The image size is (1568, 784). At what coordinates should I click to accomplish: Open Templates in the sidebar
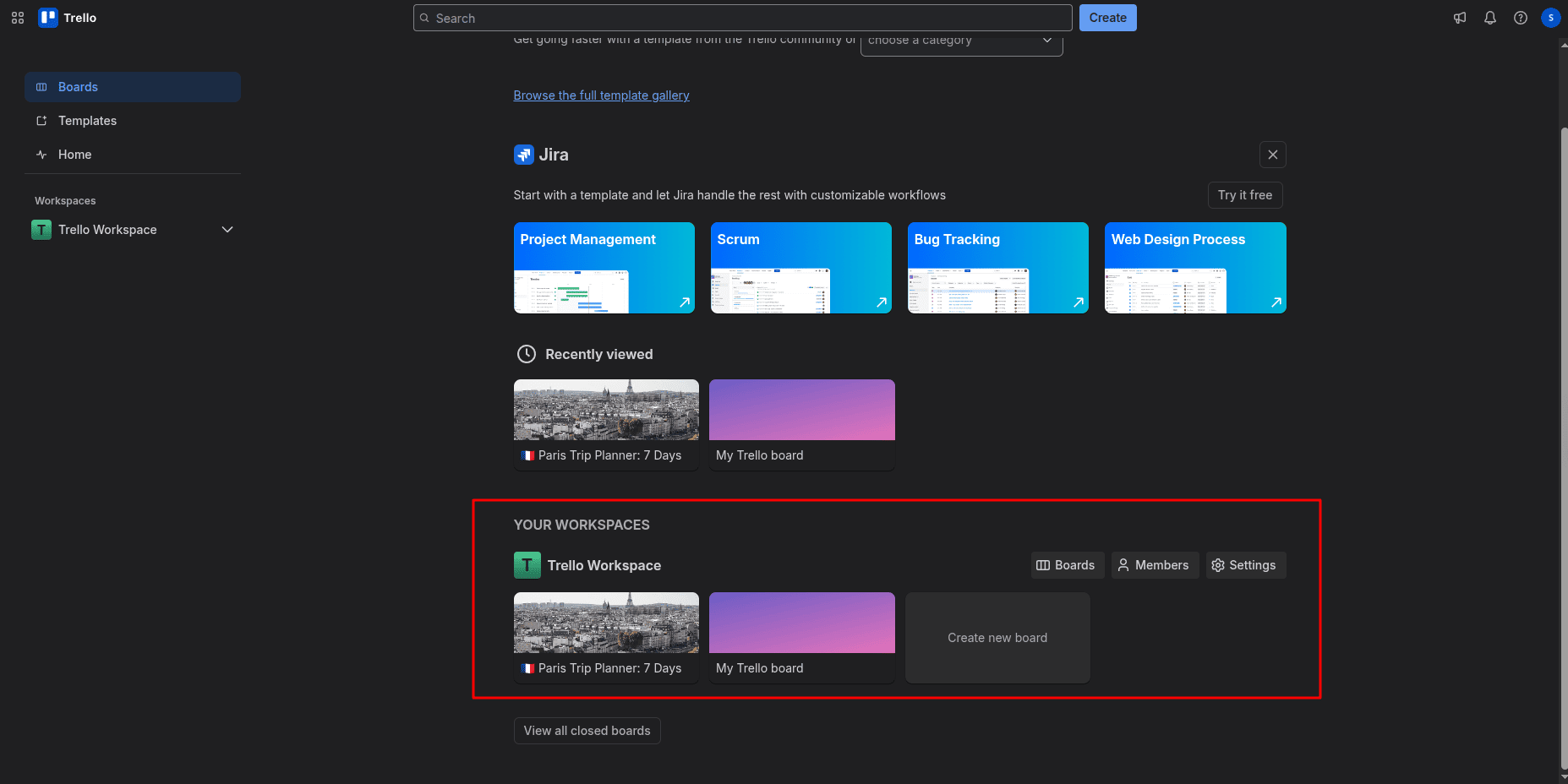tap(133, 121)
